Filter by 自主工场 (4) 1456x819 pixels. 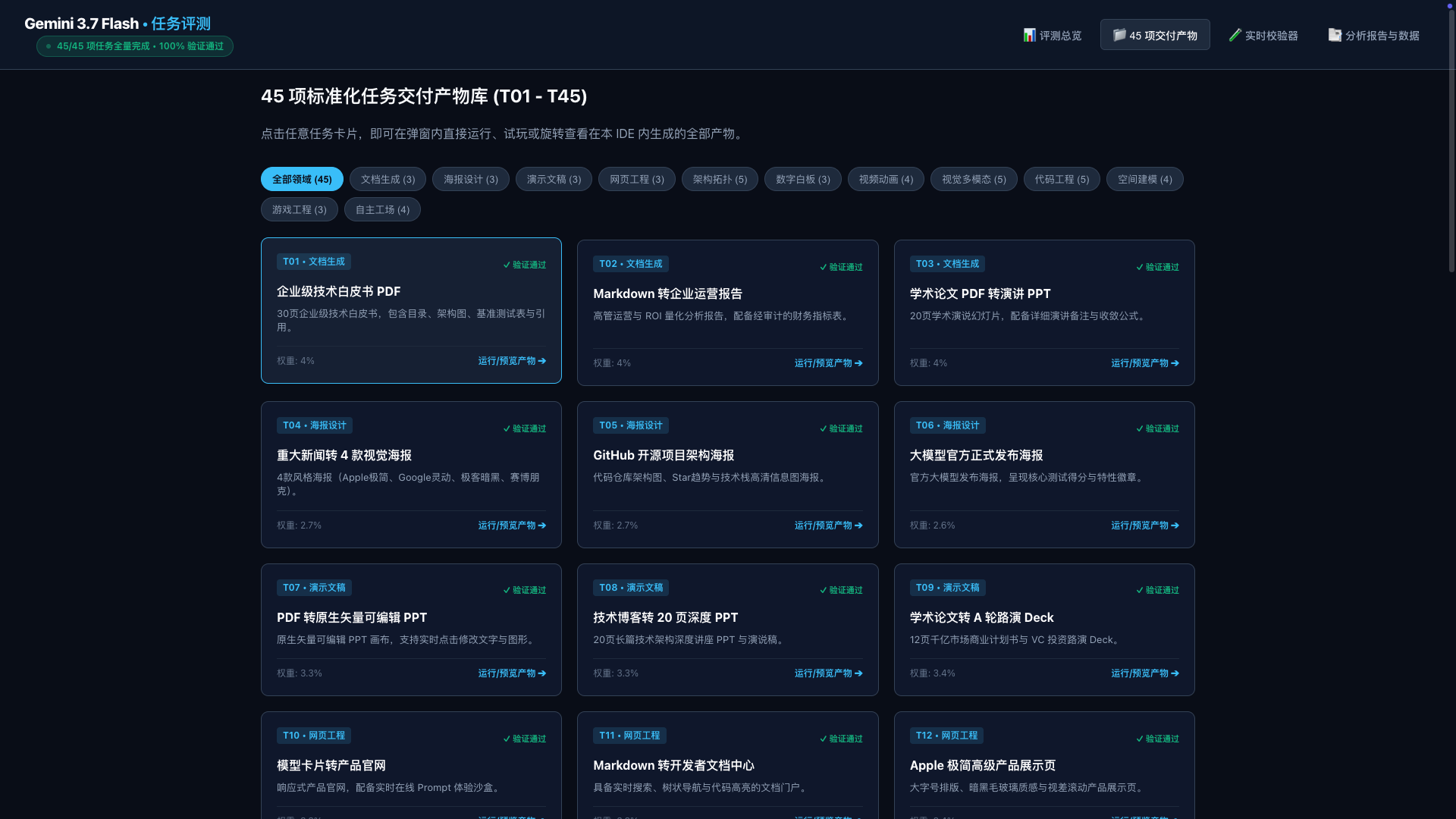point(382,209)
